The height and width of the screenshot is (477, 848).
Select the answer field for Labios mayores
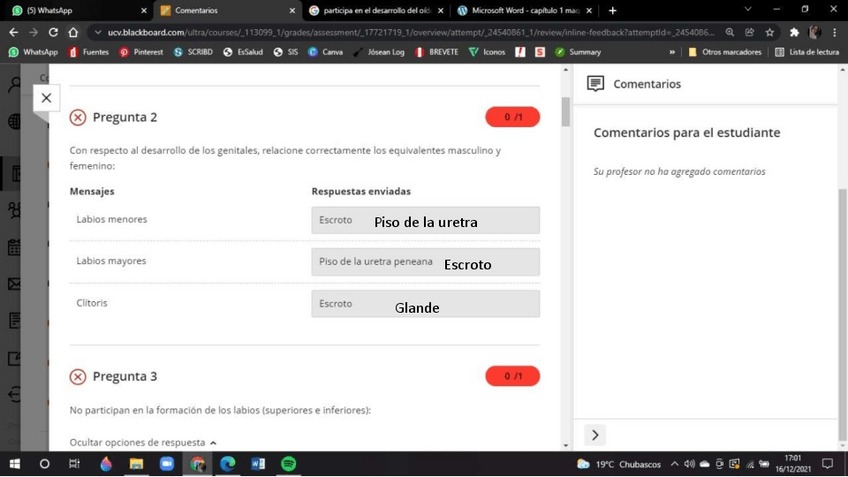[x=425, y=262]
